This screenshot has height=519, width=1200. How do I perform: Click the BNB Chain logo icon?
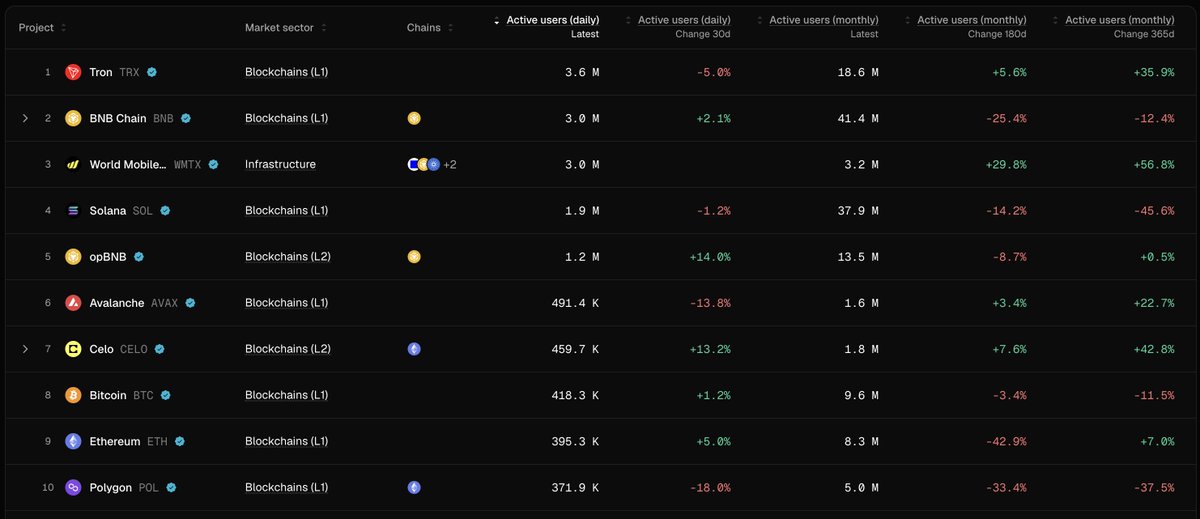coord(73,118)
